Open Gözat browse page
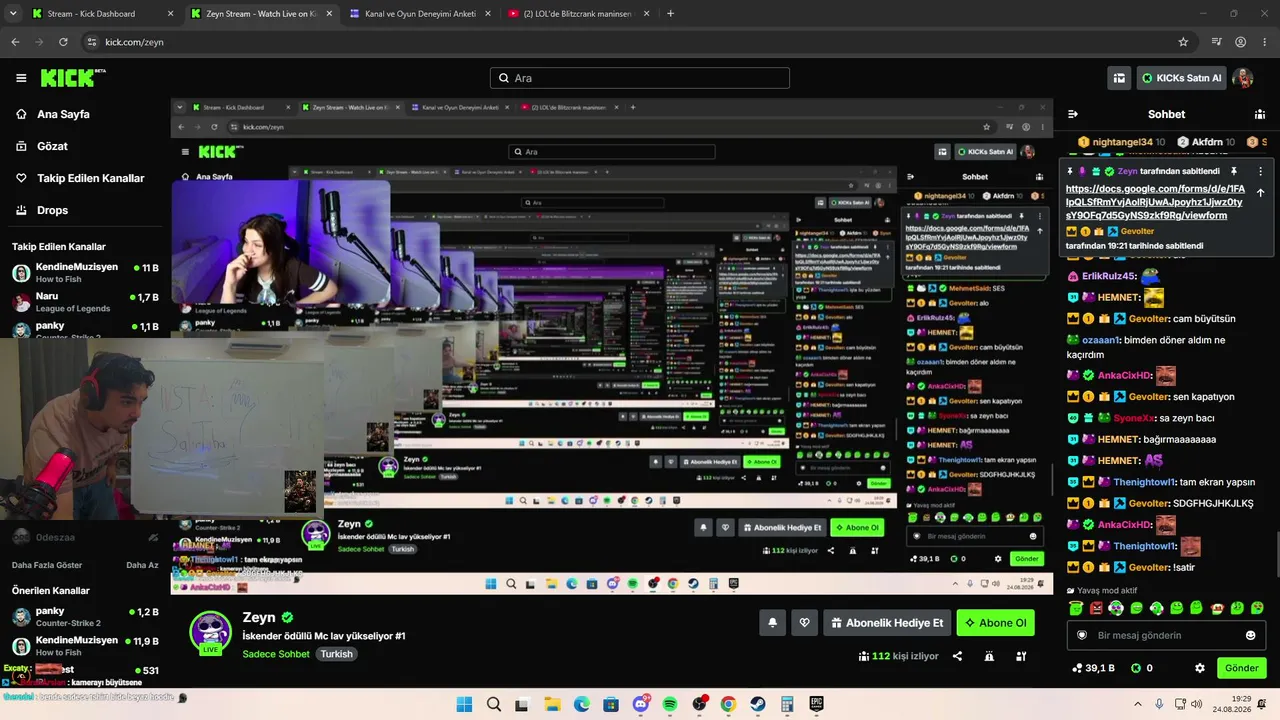 [42, 146]
